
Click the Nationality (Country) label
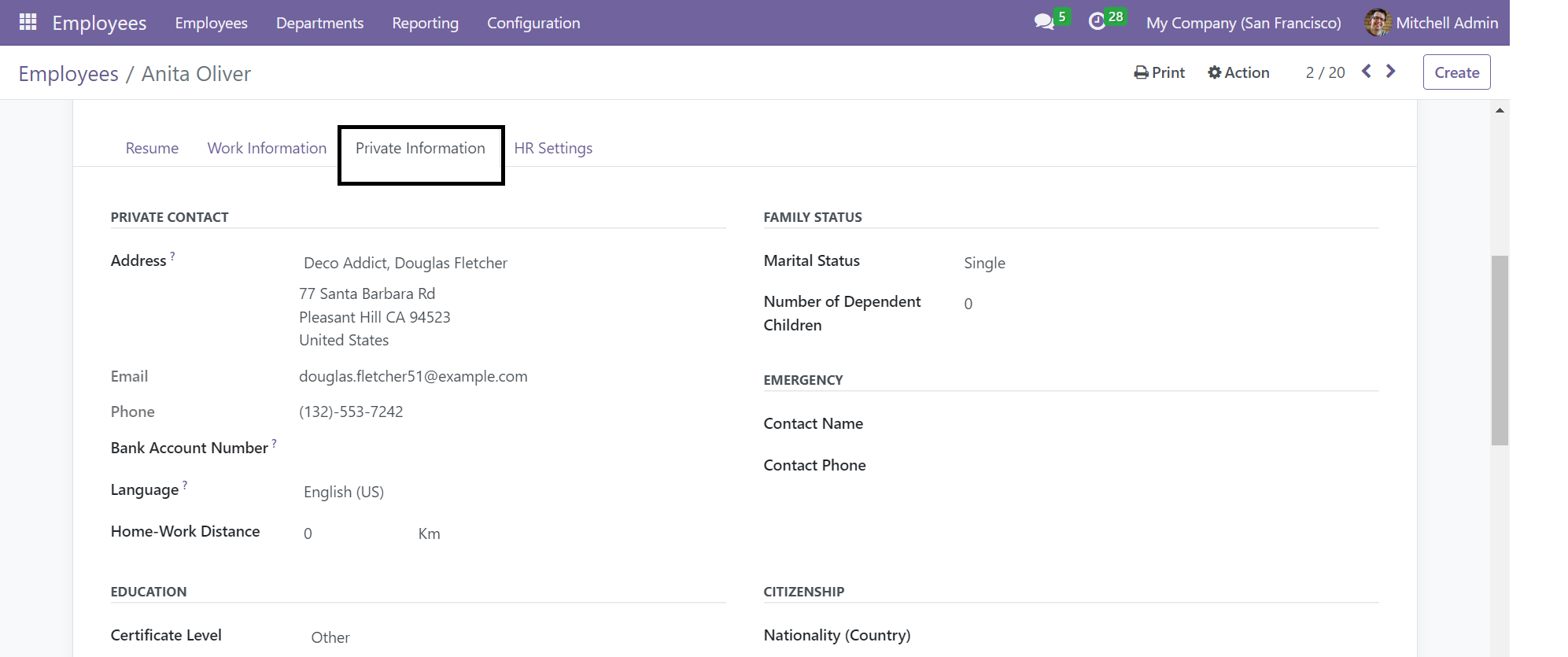(836, 635)
